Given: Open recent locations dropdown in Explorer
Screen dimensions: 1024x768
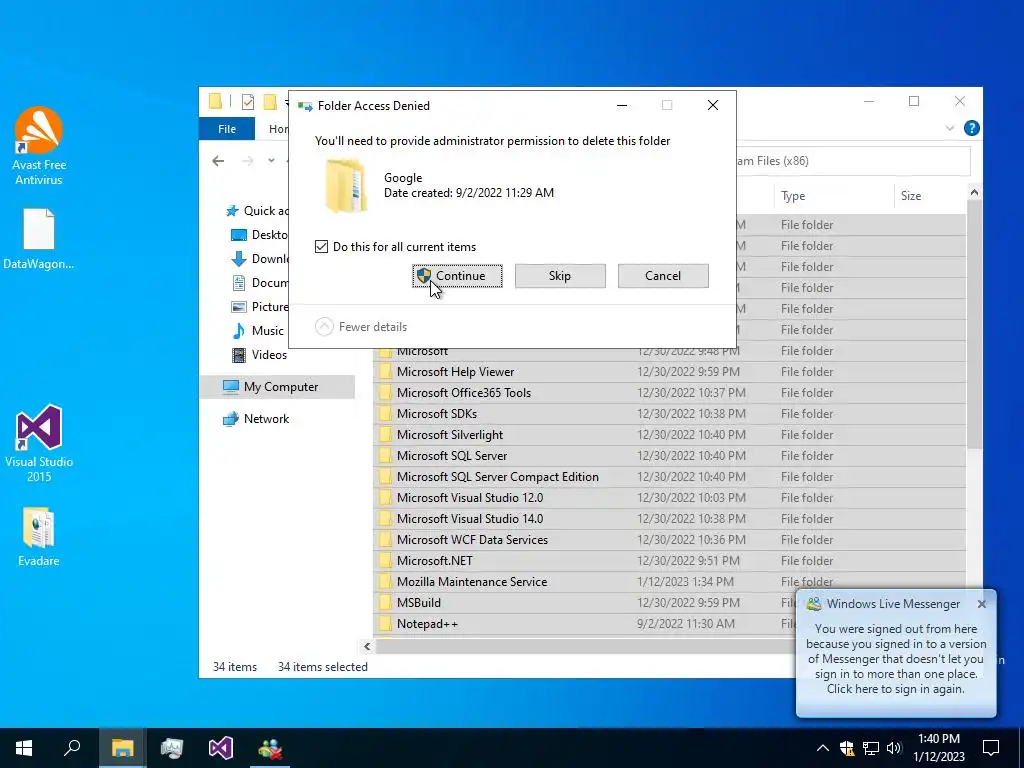Looking at the screenshot, I should click(x=271, y=161).
